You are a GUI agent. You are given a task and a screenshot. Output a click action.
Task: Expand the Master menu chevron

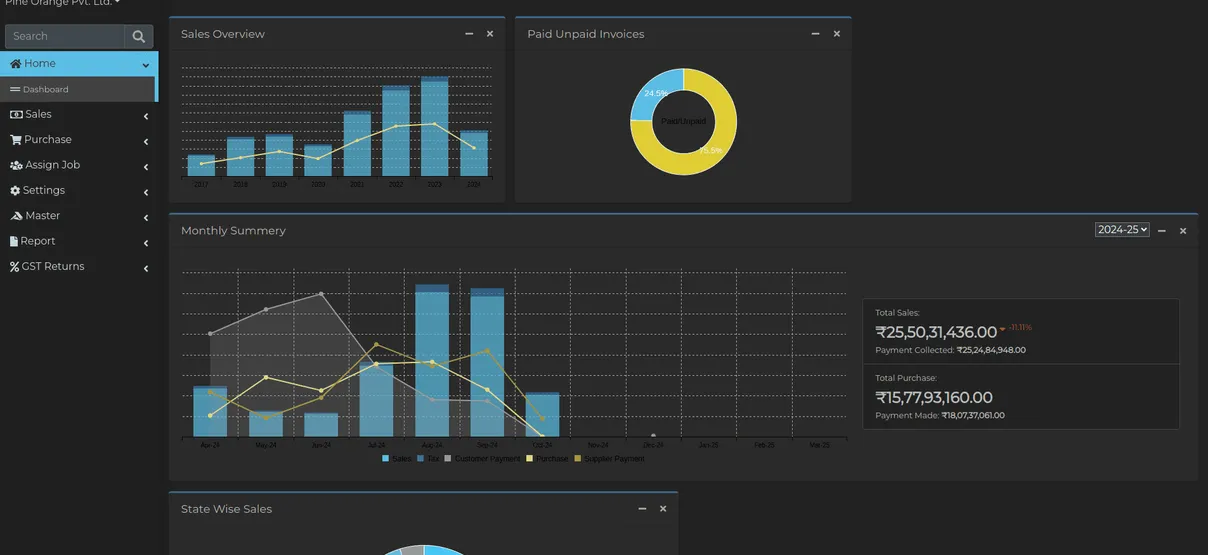tap(146, 218)
